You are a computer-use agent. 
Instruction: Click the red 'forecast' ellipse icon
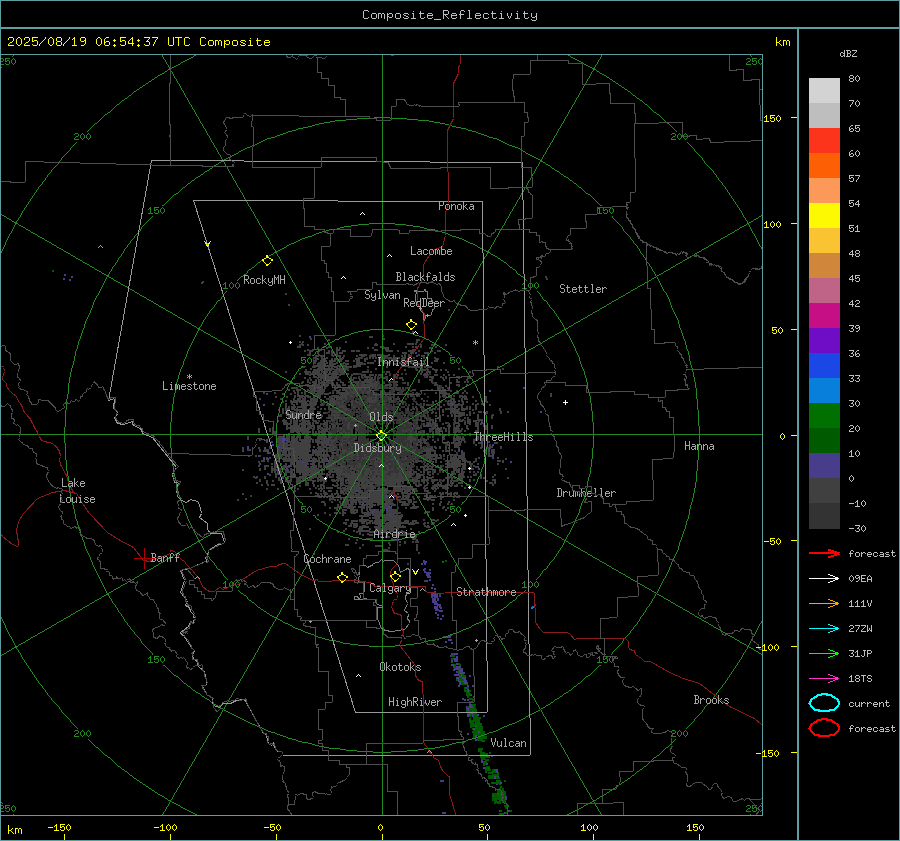pyautogui.click(x=824, y=728)
